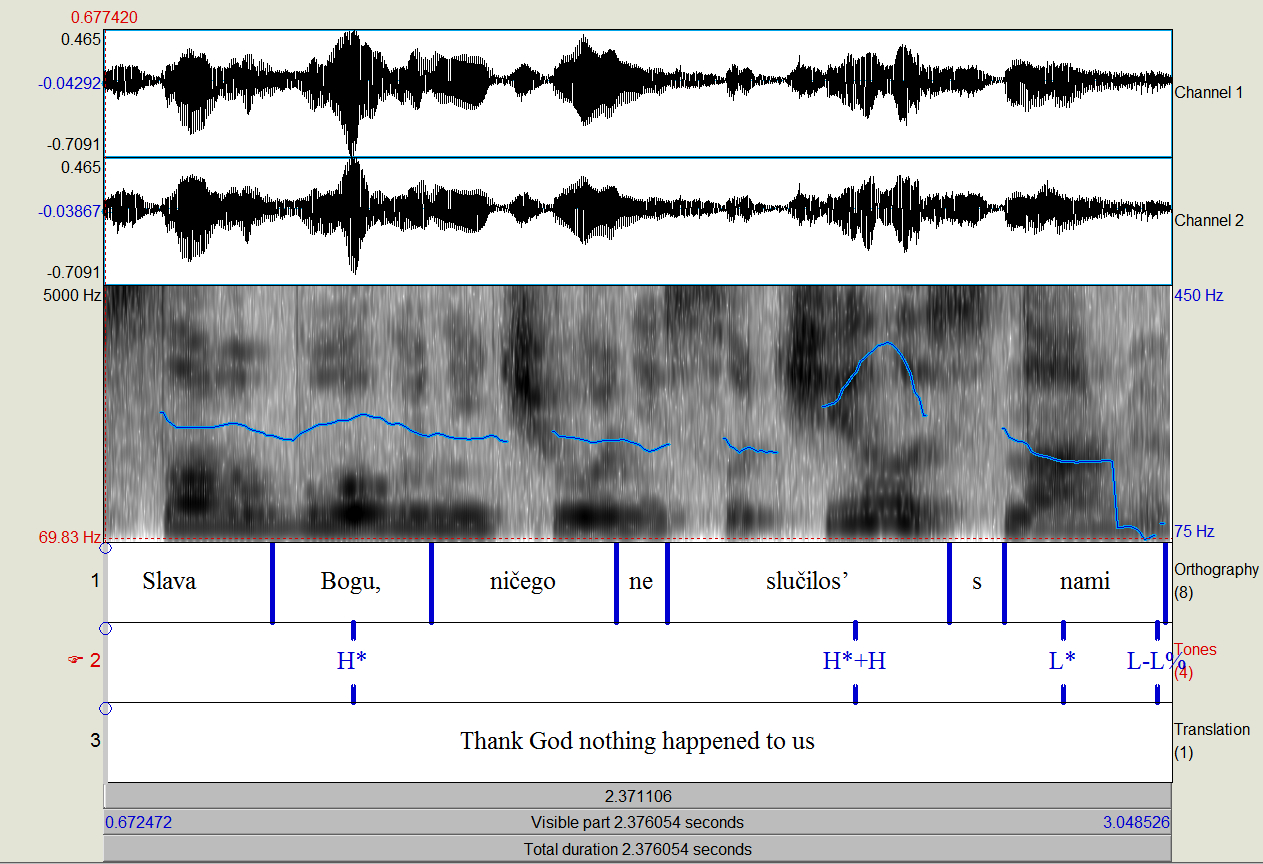Image resolution: width=1263 pixels, height=864 pixels.
Task: Click the red 69.83 Hz cursor frequency value
Action: [70, 538]
